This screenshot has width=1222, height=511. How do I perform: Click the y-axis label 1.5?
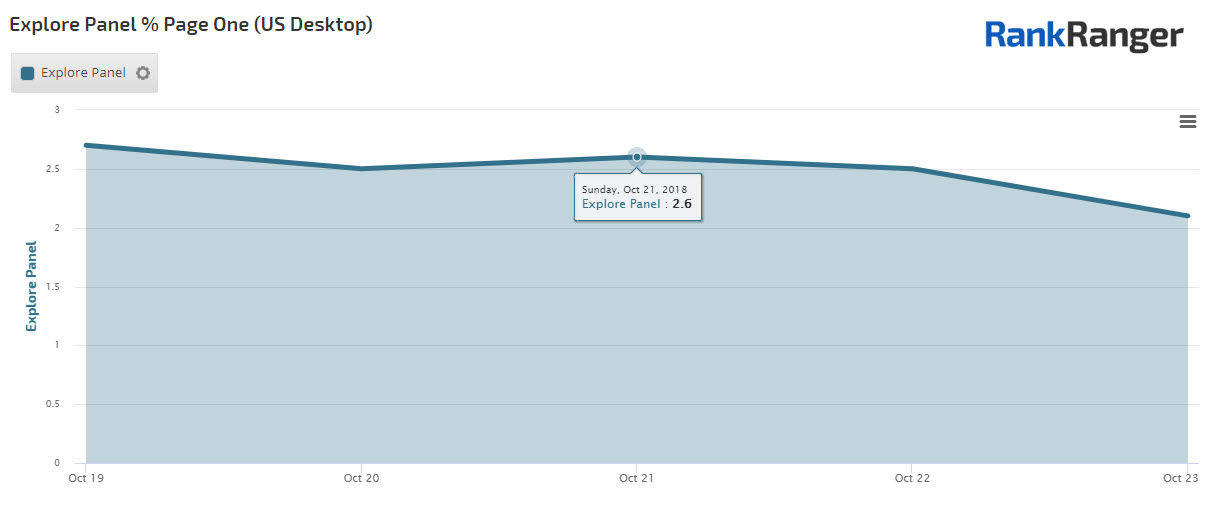(53, 287)
